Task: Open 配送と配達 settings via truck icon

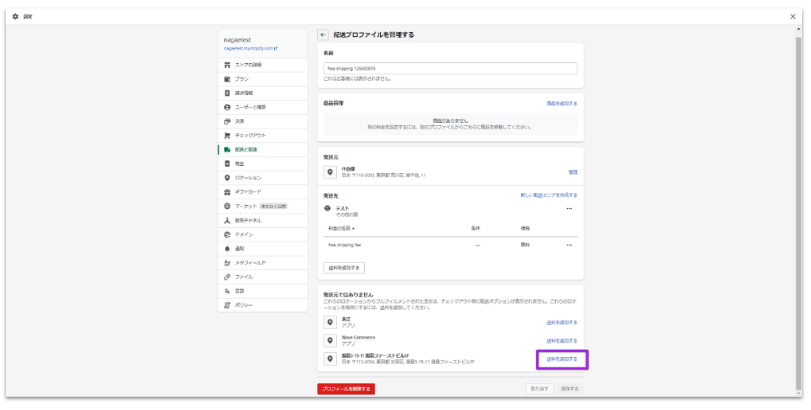Action: coord(228,149)
